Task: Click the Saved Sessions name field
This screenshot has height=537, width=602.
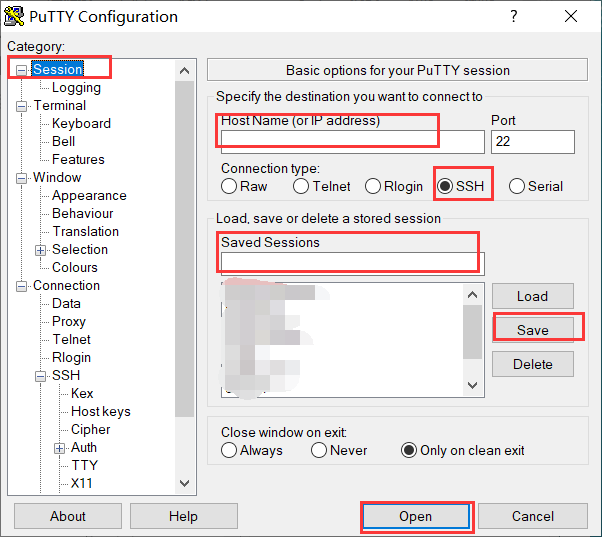Action: tap(352, 263)
